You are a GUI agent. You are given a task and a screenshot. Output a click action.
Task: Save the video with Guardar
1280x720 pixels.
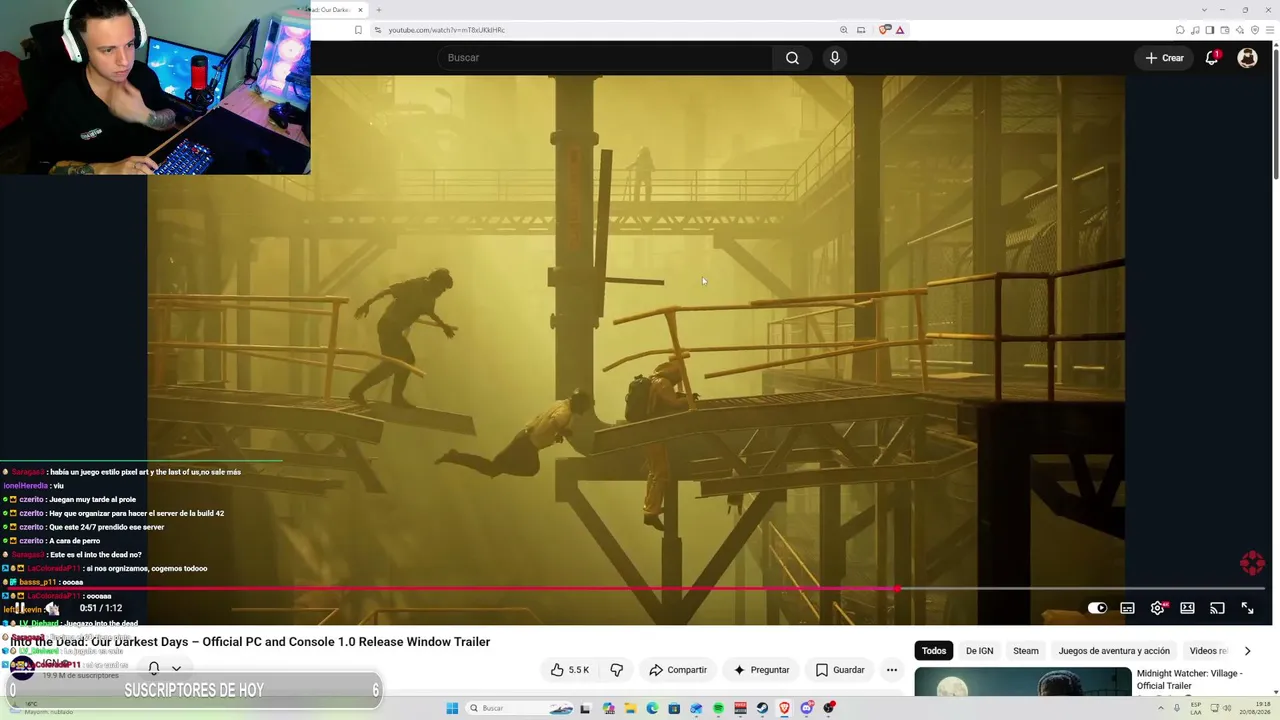[840, 670]
